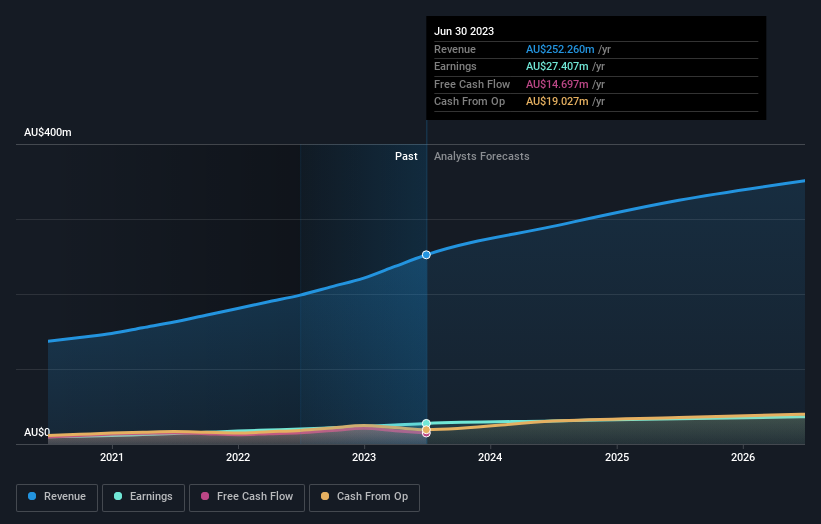Viewport: 821px width, 524px height.
Task: Click the Free Cash Flow label in tooltip
Action: pos(472,84)
